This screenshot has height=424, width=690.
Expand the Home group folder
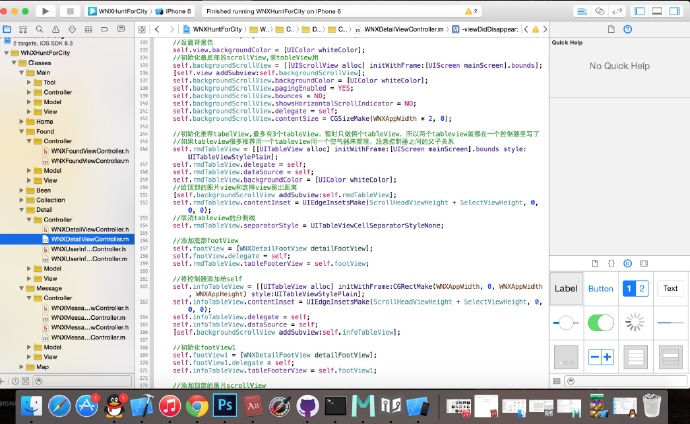19,121
